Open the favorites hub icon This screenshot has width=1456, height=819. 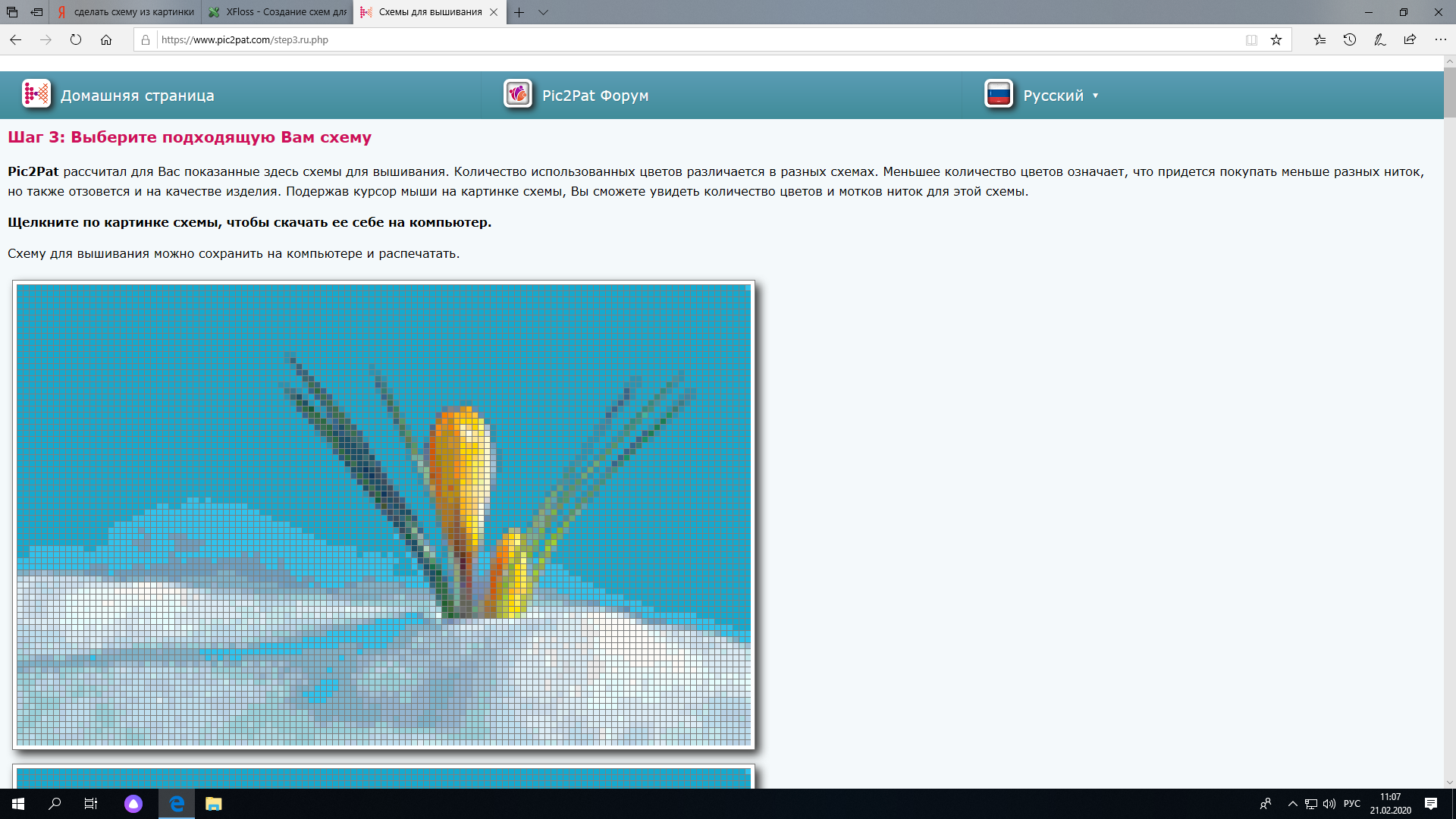coord(1319,40)
